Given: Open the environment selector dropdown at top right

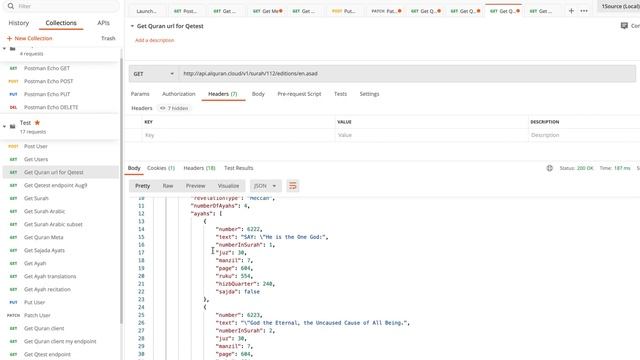Looking at the screenshot, I should (x=620, y=6).
